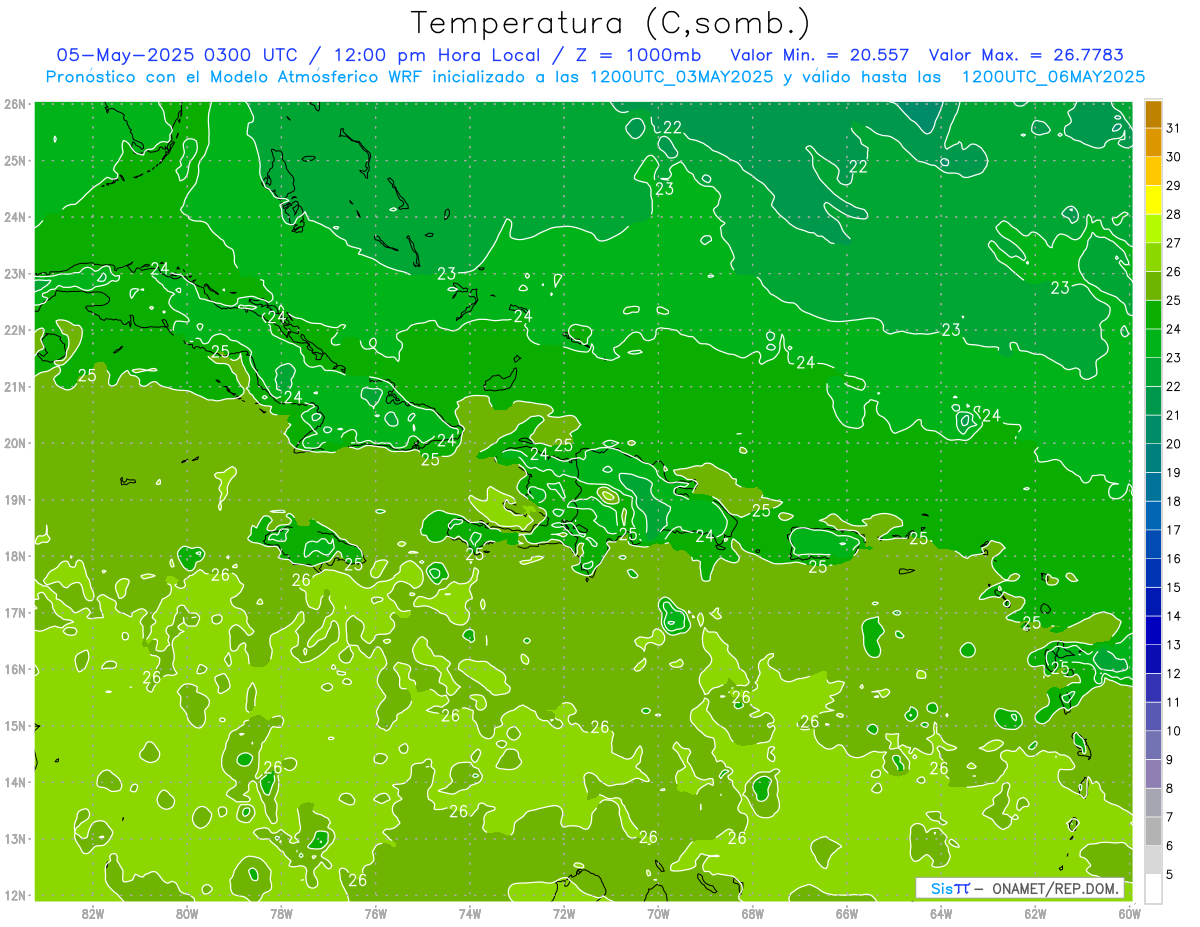Click yellow legend swatch between 28 and 29

point(1153,200)
